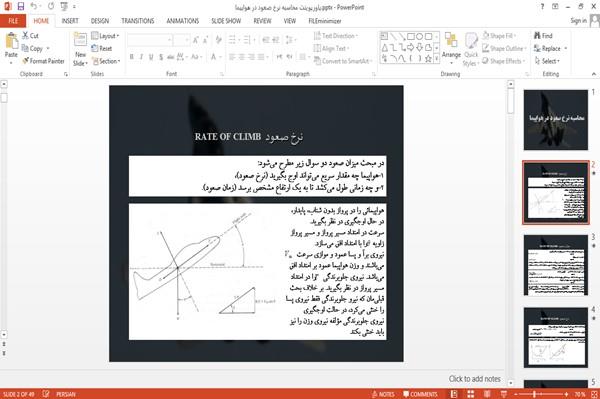Open the Shape Fill dropdown

(x=499, y=36)
